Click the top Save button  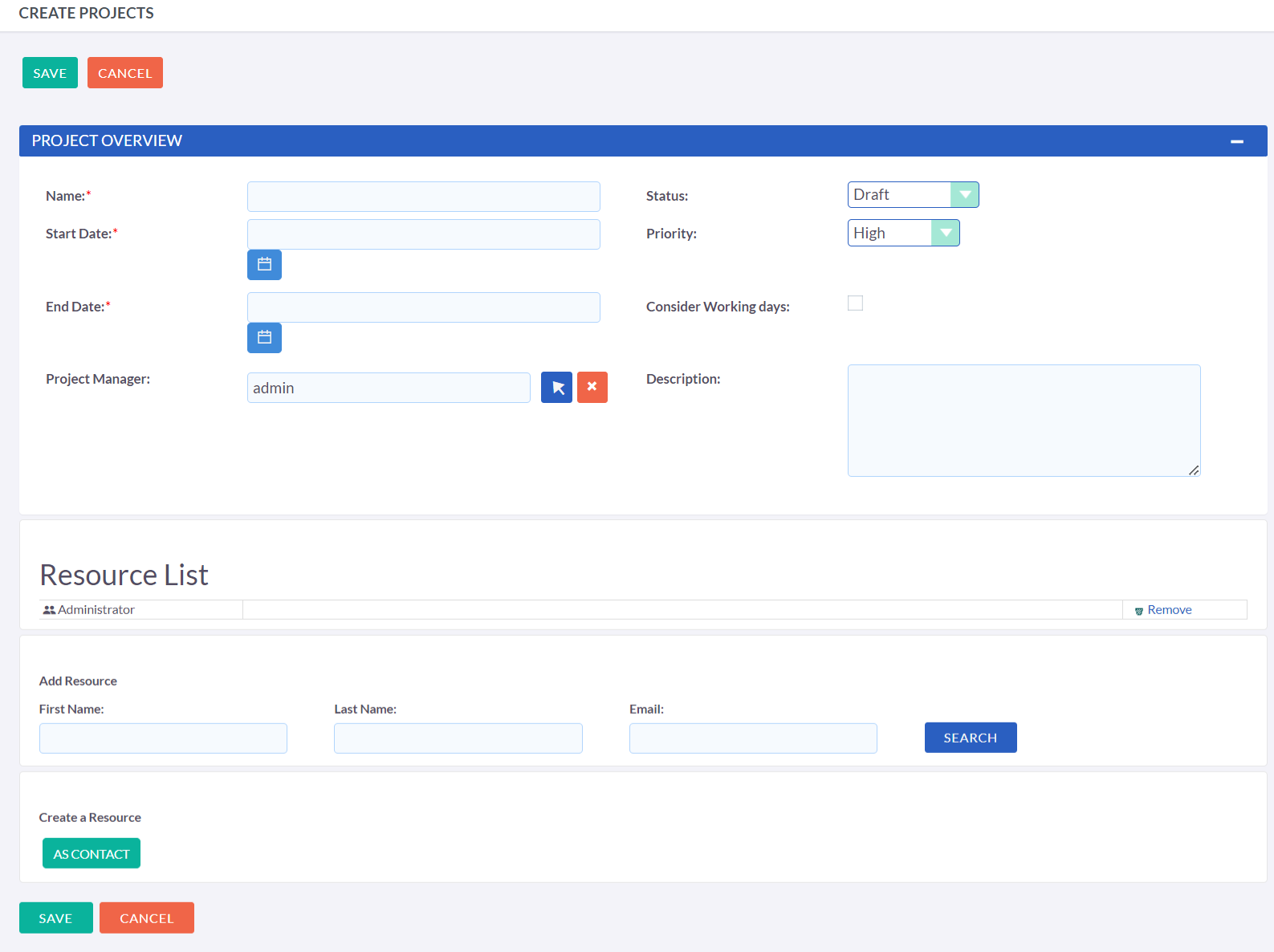coord(50,73)
